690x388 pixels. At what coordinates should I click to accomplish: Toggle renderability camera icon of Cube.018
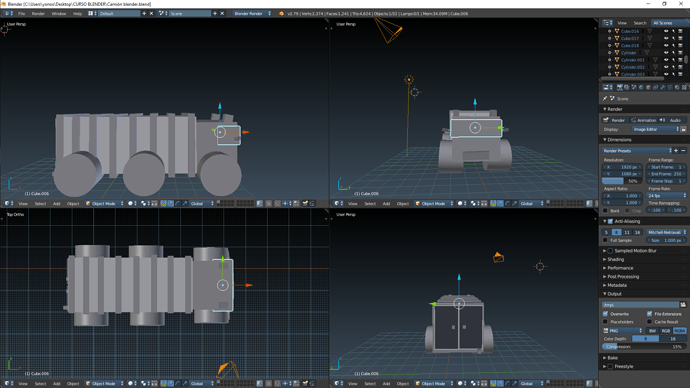[680, 45]
